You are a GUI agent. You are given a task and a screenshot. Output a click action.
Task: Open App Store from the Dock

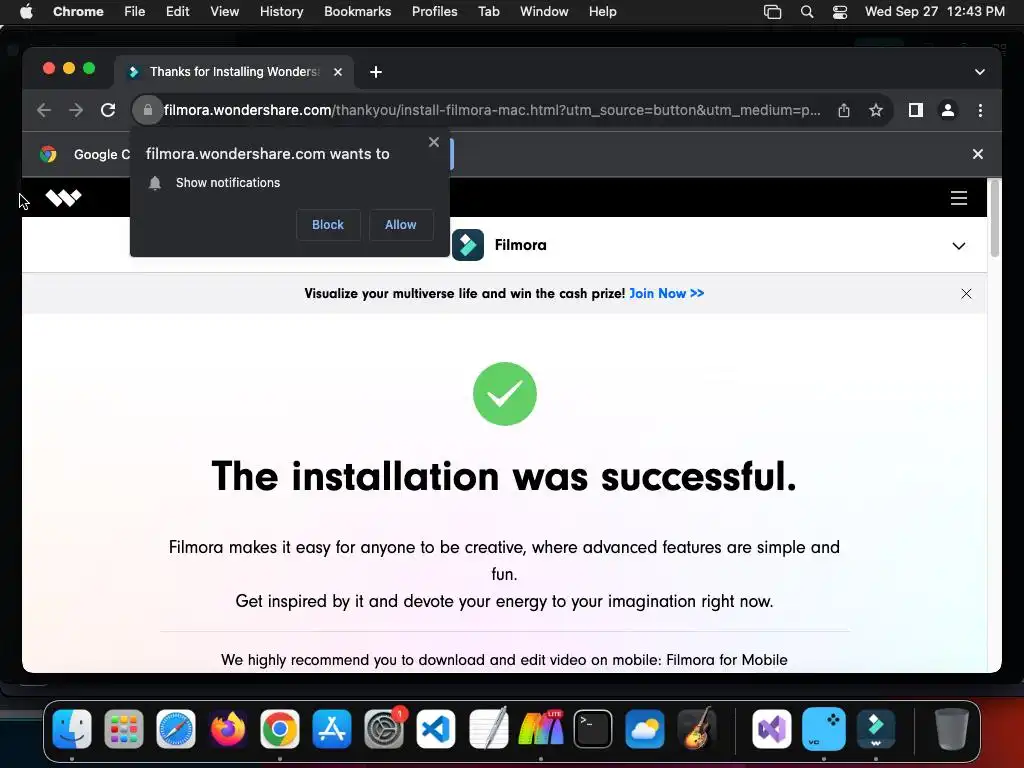click(x=332, y=728)
